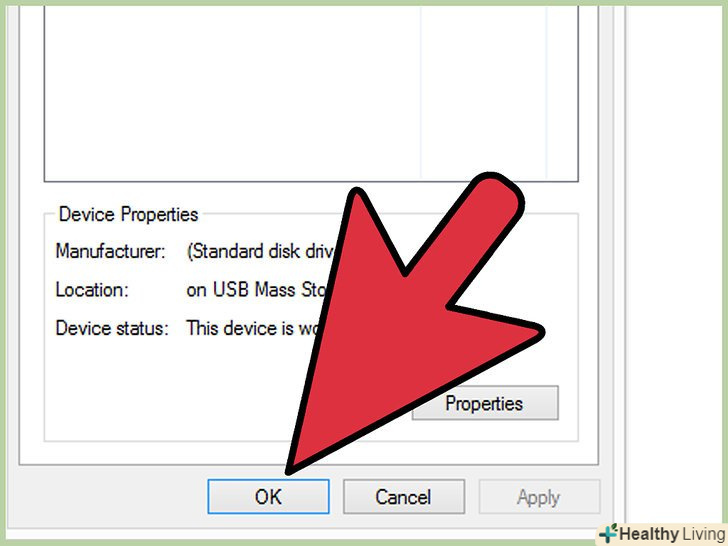Viewport: 728px width, 546px height.
Task: Select the Device status label
Action: coord(111,328)
